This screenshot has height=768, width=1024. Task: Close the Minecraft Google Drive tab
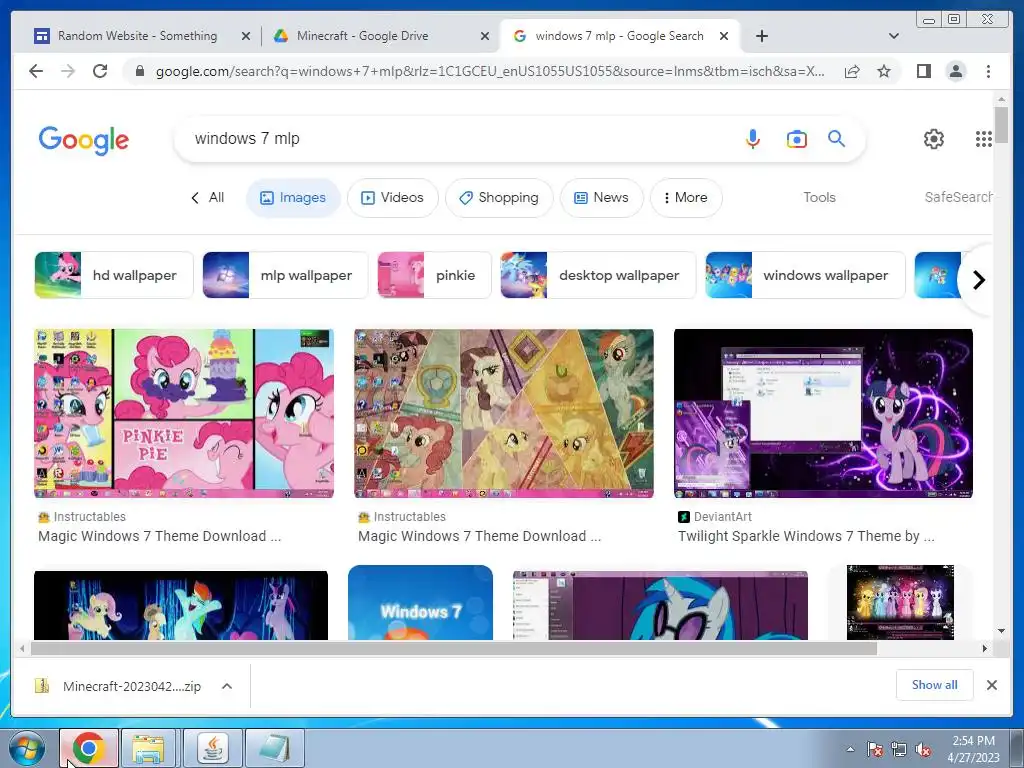tap(485, 36)
